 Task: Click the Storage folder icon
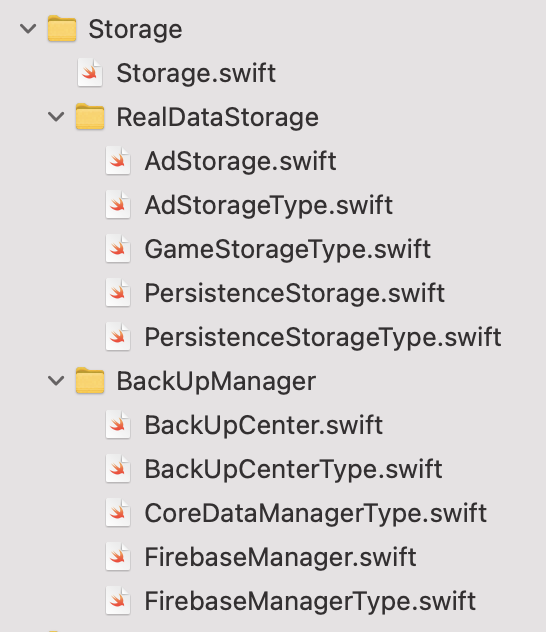click(62, 29)
